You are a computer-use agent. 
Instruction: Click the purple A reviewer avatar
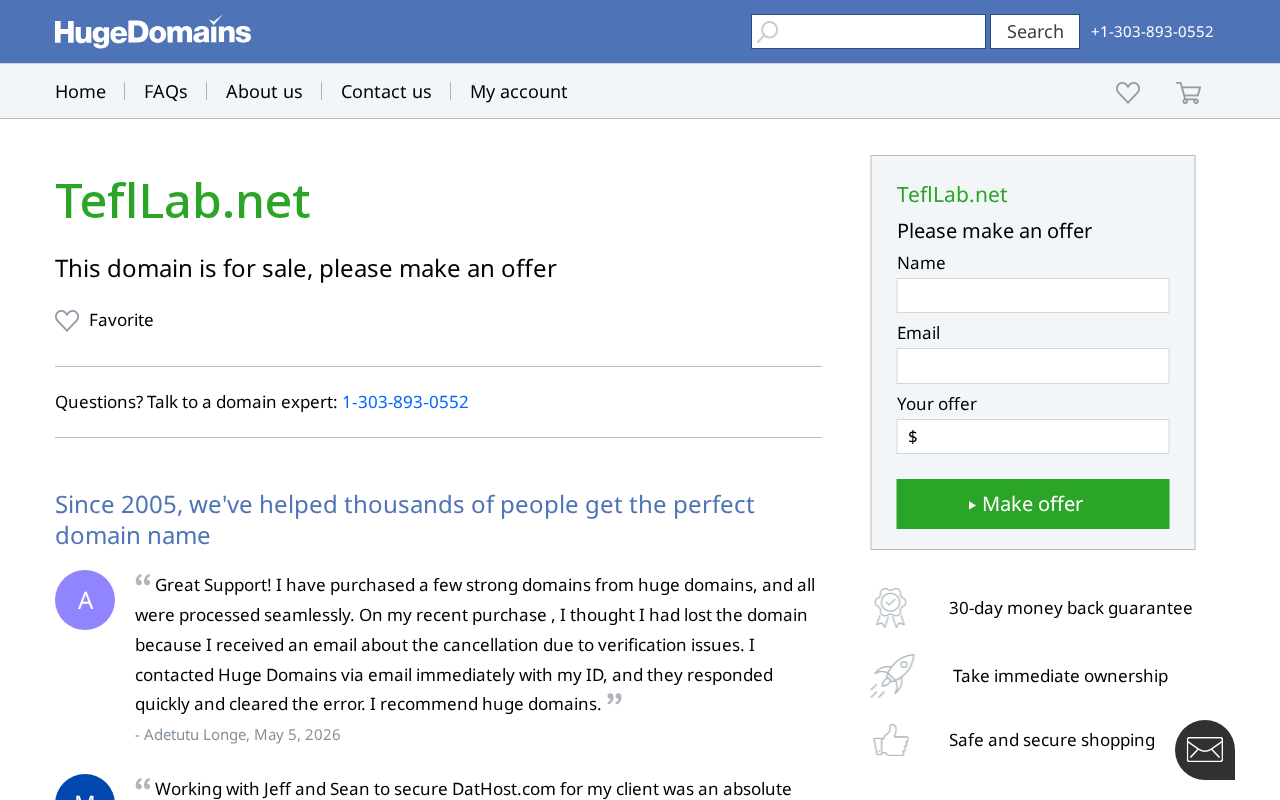point(85,600)
